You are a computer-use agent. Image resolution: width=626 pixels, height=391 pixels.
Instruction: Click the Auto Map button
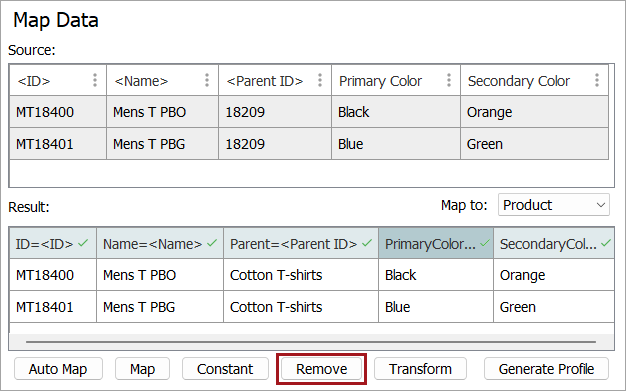[x=58, y=369]
